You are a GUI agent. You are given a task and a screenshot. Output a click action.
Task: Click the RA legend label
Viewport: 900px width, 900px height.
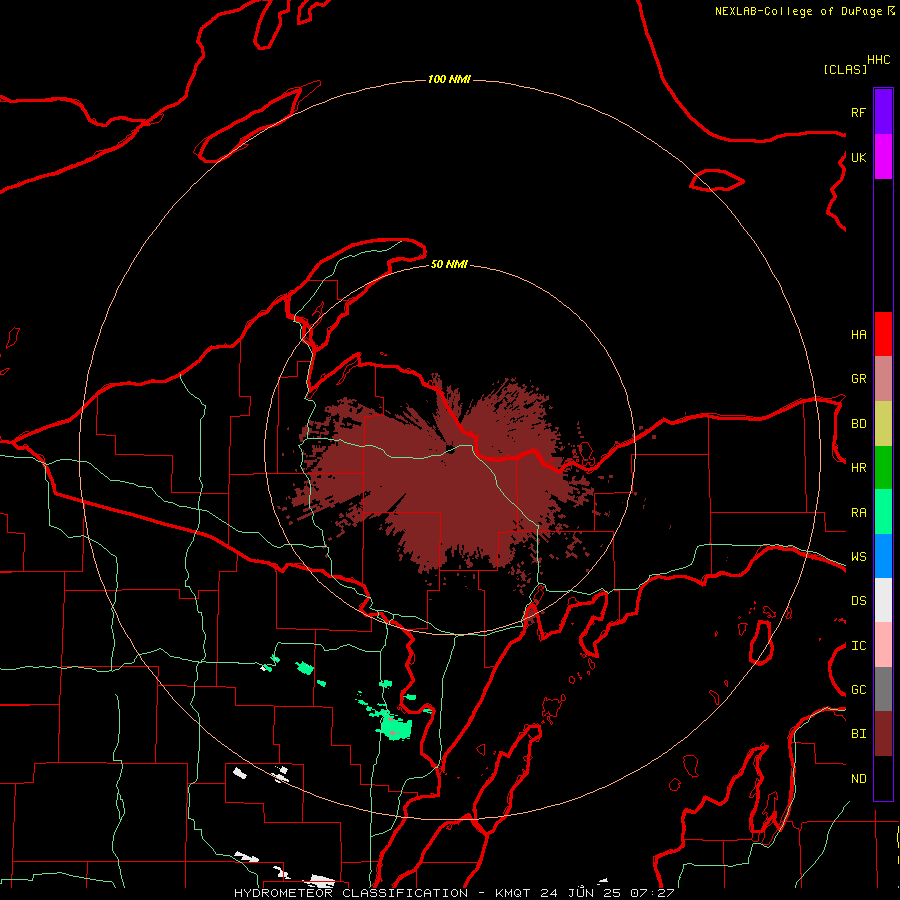[x=858, y=513]
